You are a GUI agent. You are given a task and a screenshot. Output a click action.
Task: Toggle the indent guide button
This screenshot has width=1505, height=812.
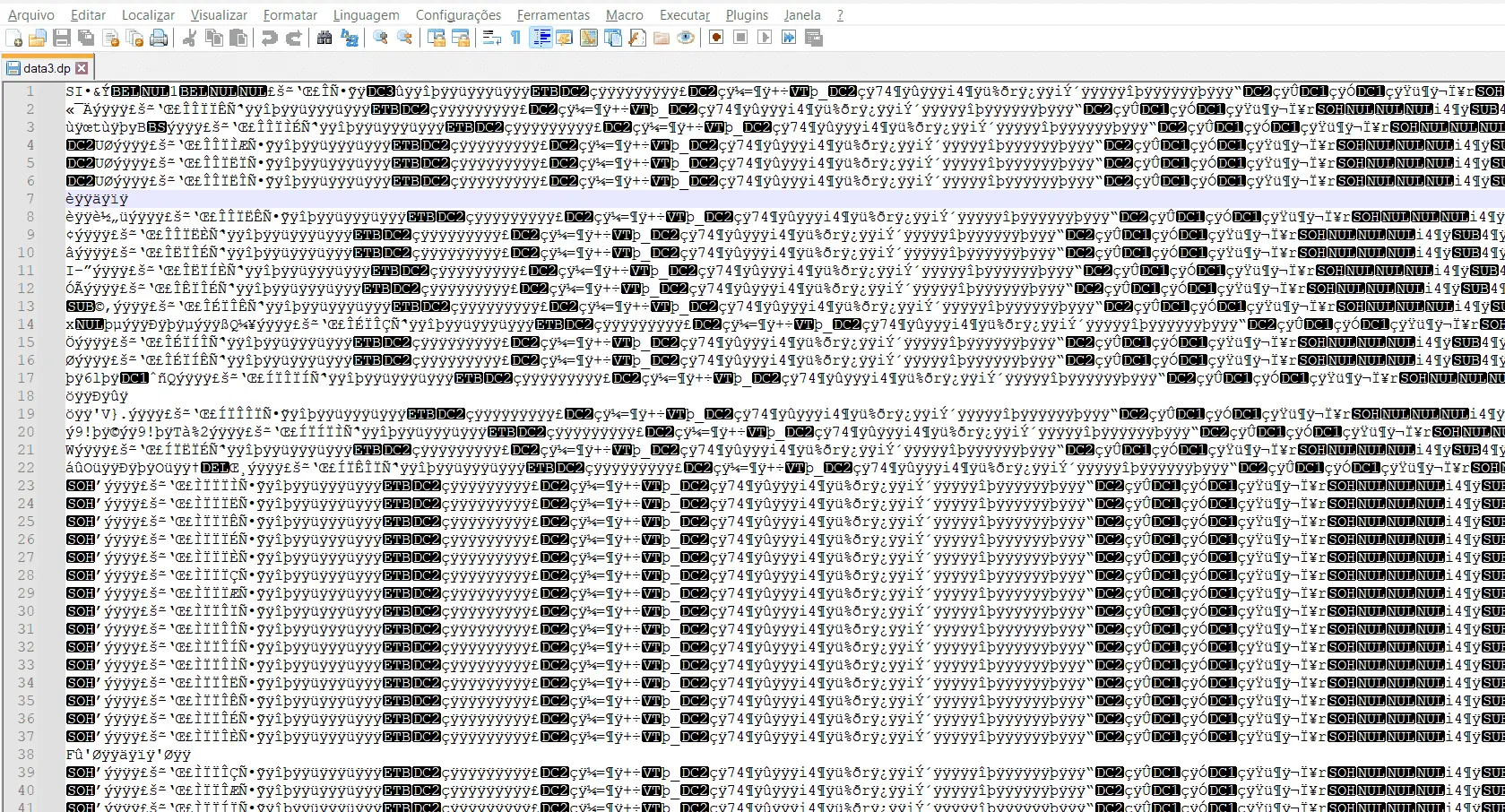[541, 38]
